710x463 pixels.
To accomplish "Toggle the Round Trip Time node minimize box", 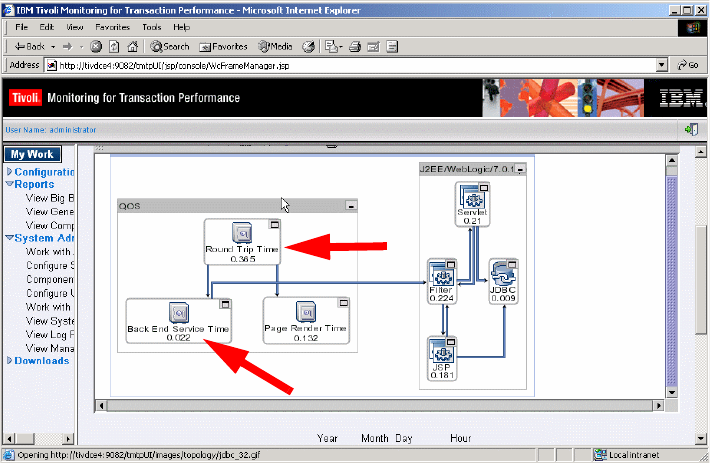I will coord(274,224).
